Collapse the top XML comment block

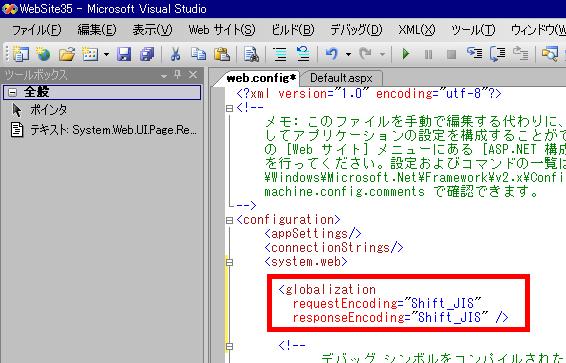pyautogui.click(x=229, y=108)
